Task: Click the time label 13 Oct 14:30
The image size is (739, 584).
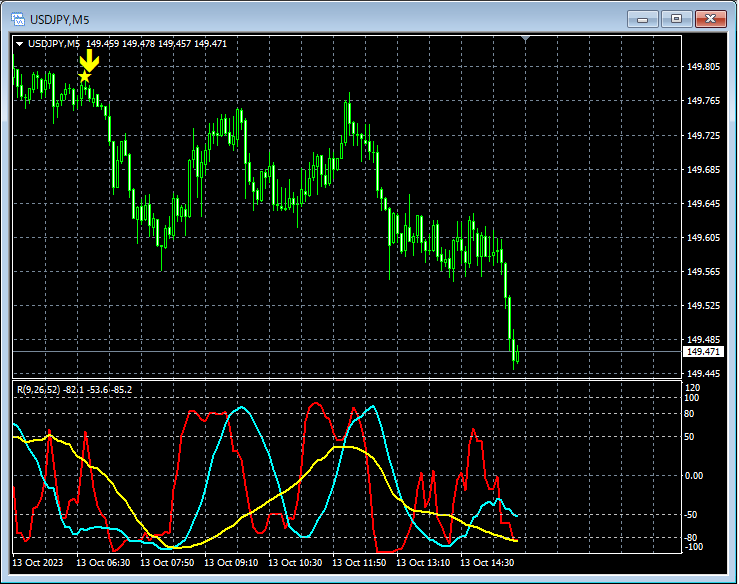Action: (487, 563)
